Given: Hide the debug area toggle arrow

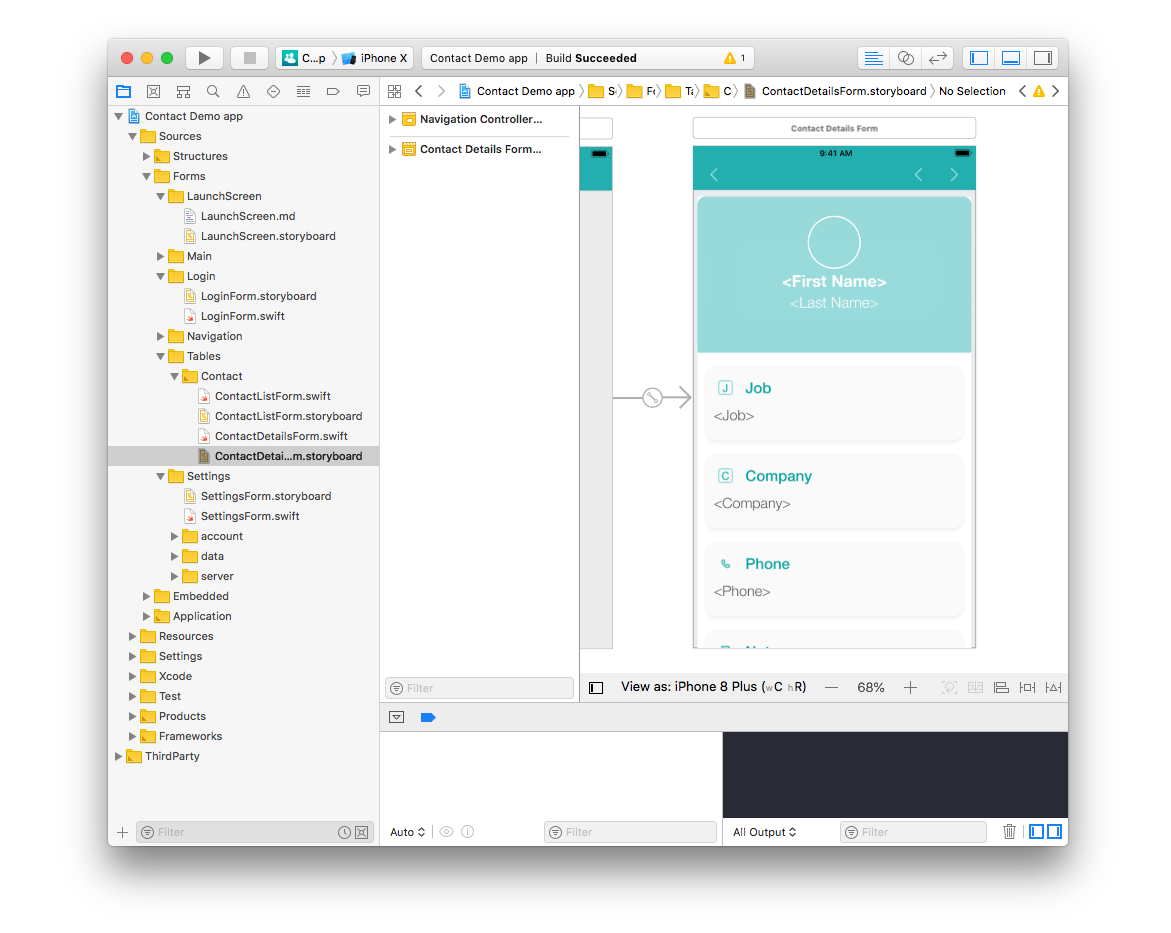Looking at the screenshot, I should [397, 717].
